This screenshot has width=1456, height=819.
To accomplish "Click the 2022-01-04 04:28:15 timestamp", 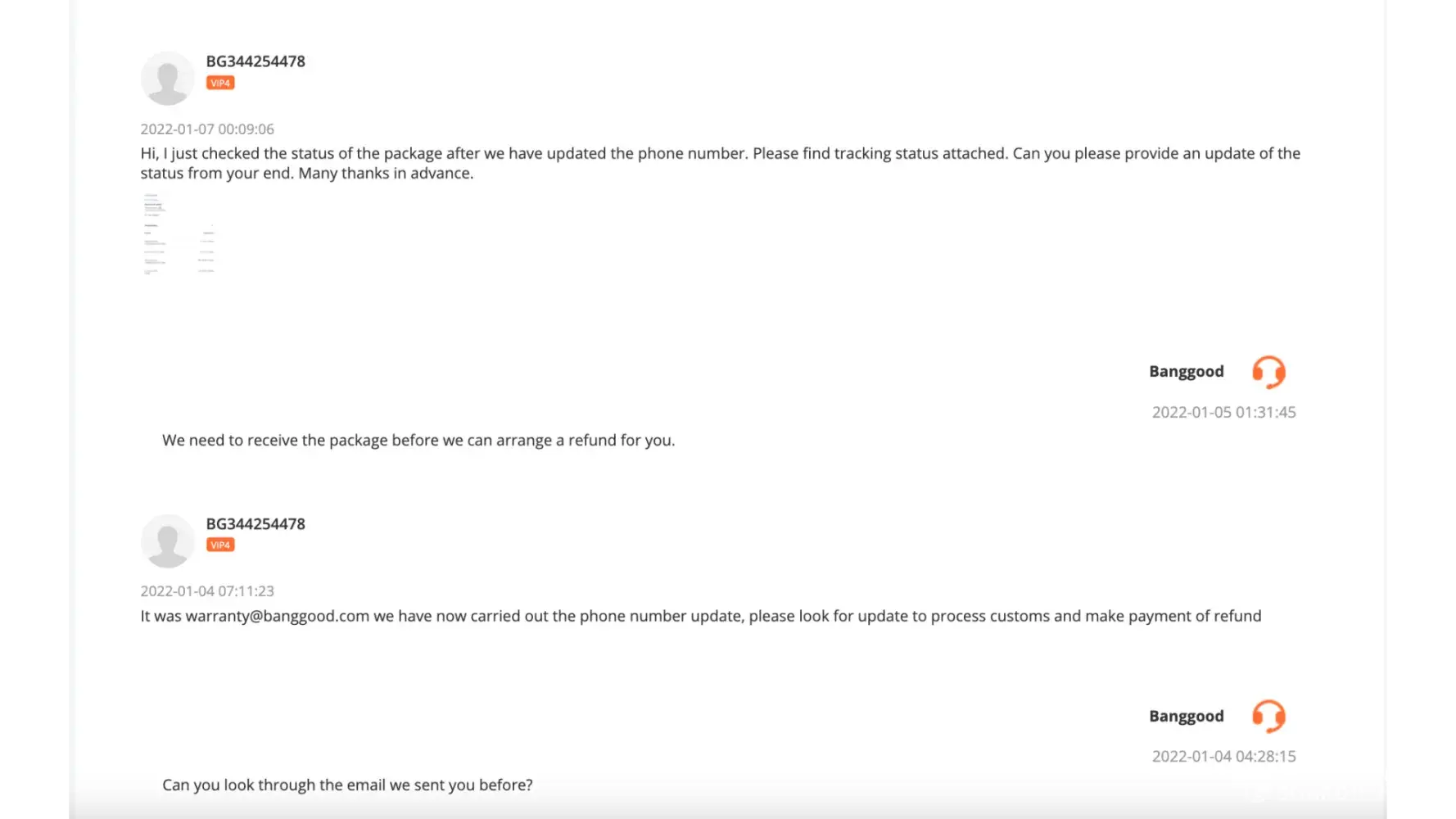I will click(1223, 757).
